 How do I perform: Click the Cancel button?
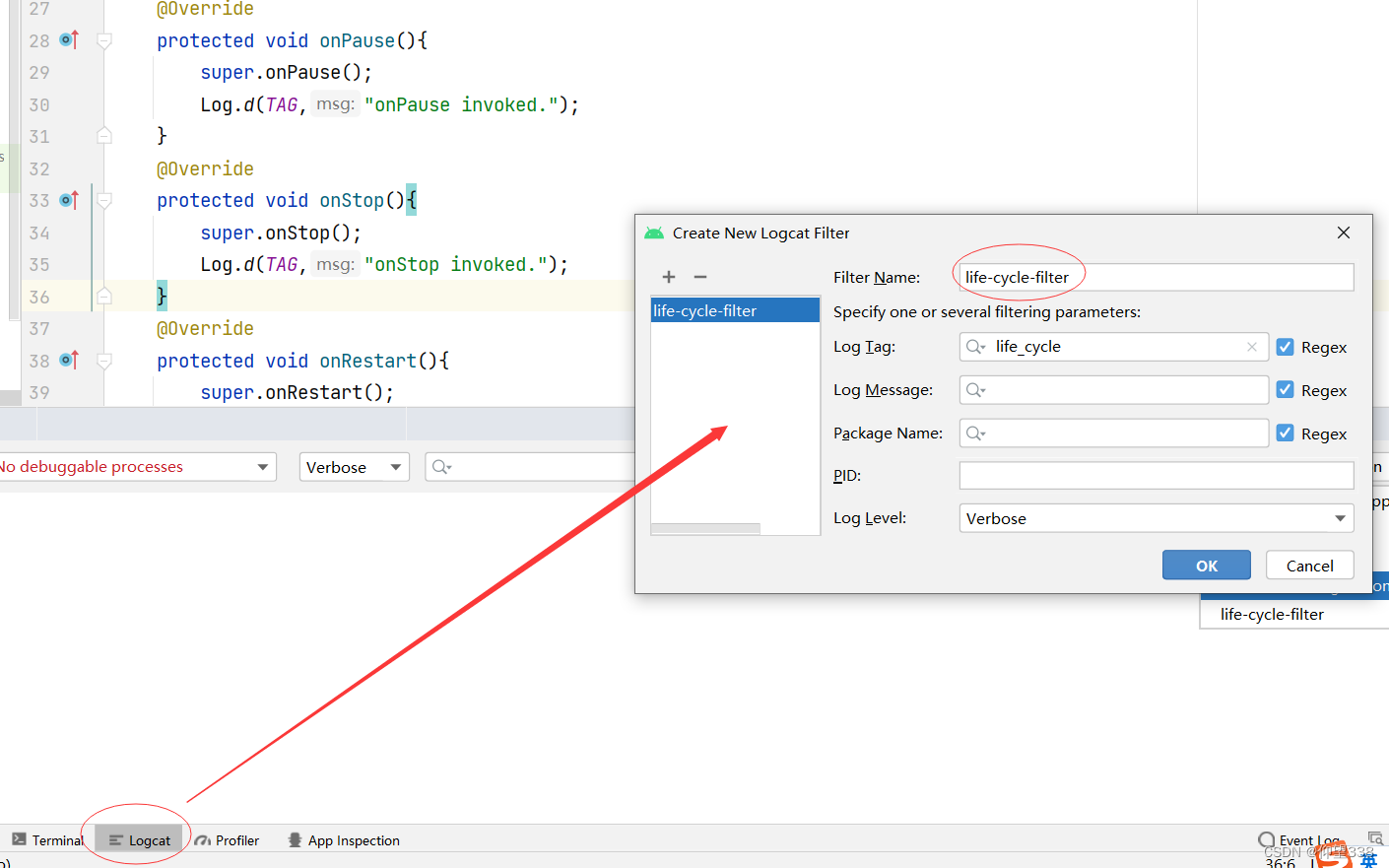click(x=1310, y=566)
